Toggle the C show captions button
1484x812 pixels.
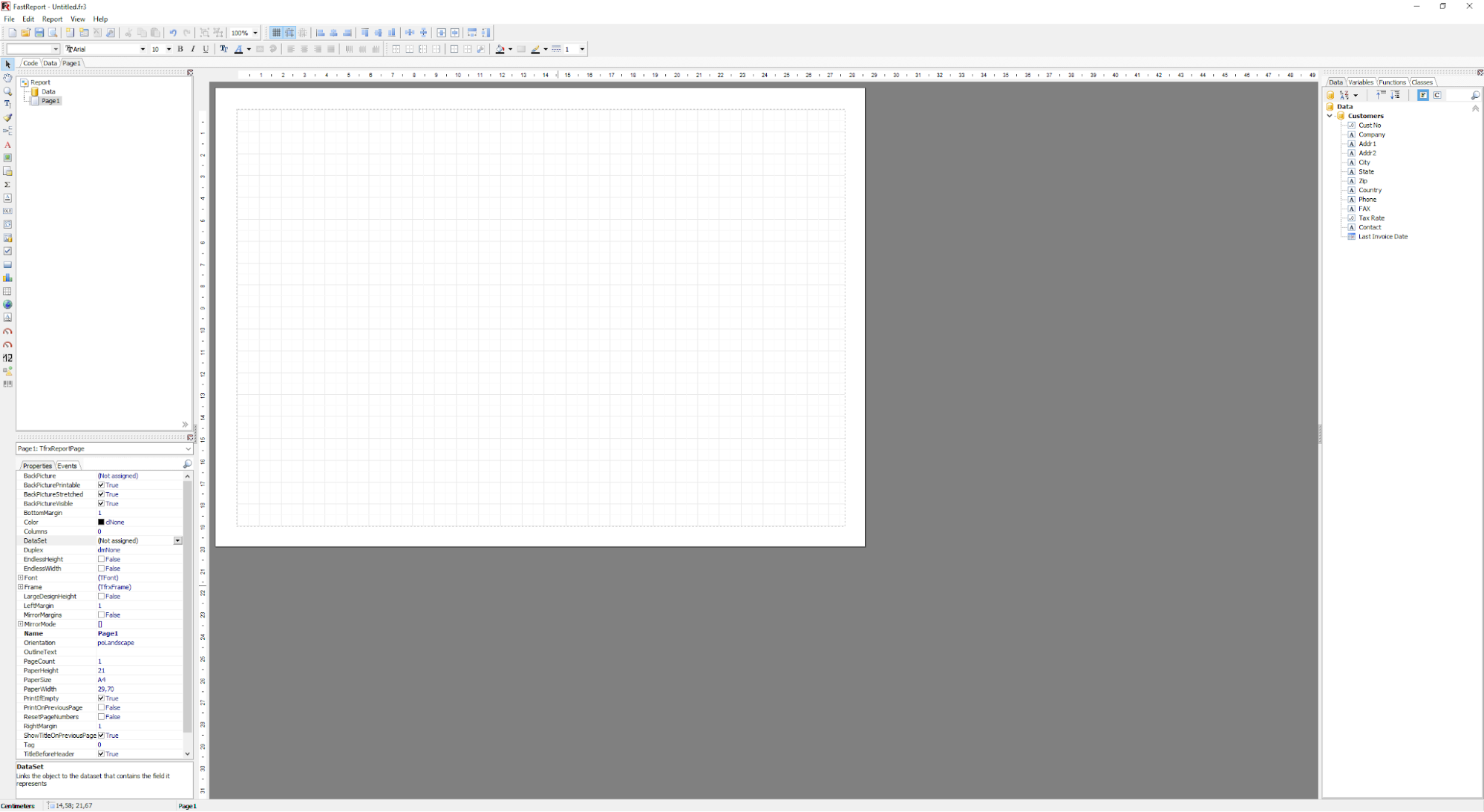coord(1437,95)
